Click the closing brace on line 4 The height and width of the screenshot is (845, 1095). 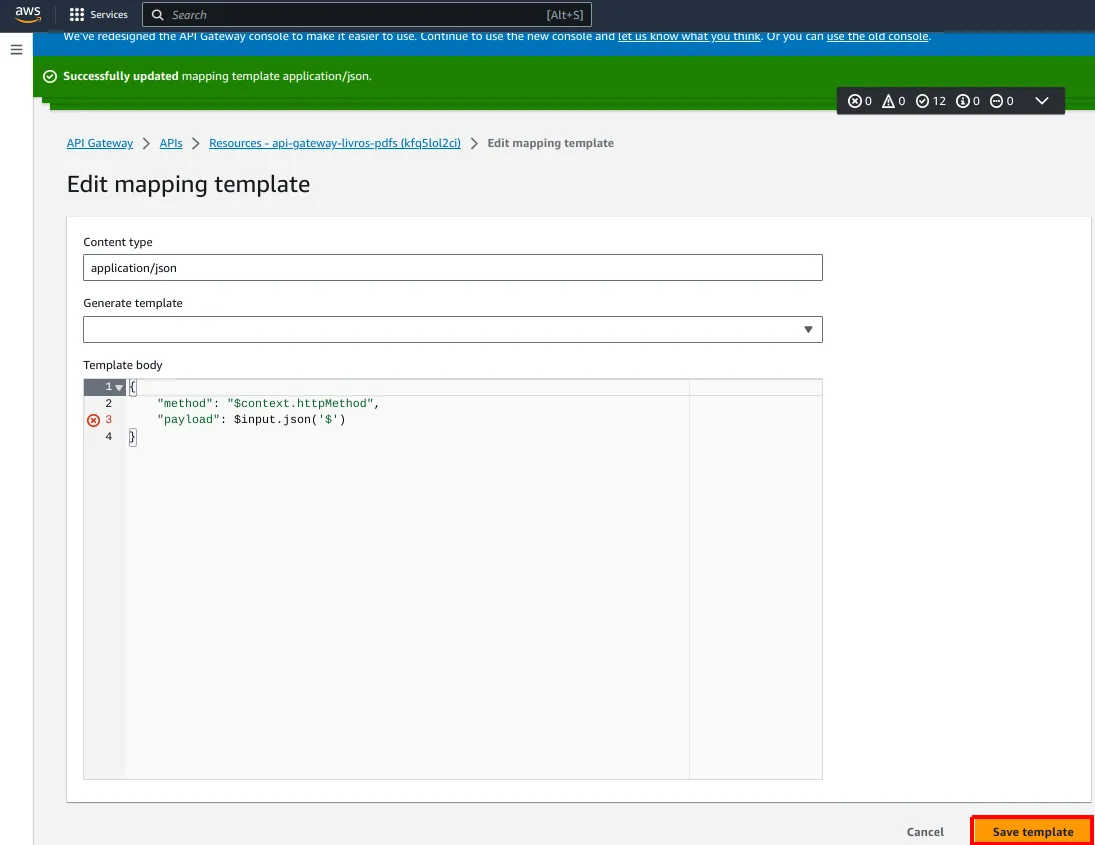tap(133, 437)
